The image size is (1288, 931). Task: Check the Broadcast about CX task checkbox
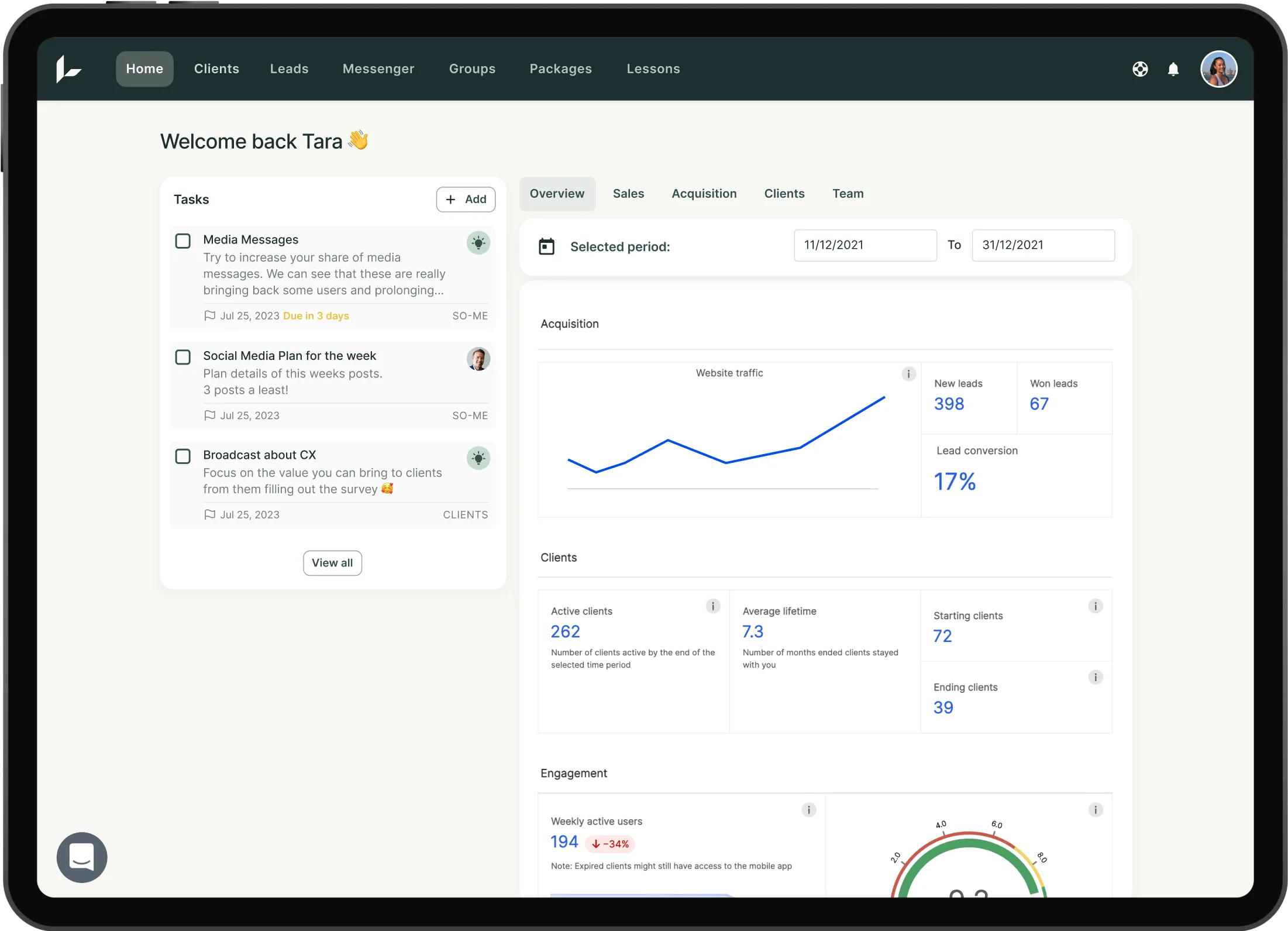(x=183, y=456)
